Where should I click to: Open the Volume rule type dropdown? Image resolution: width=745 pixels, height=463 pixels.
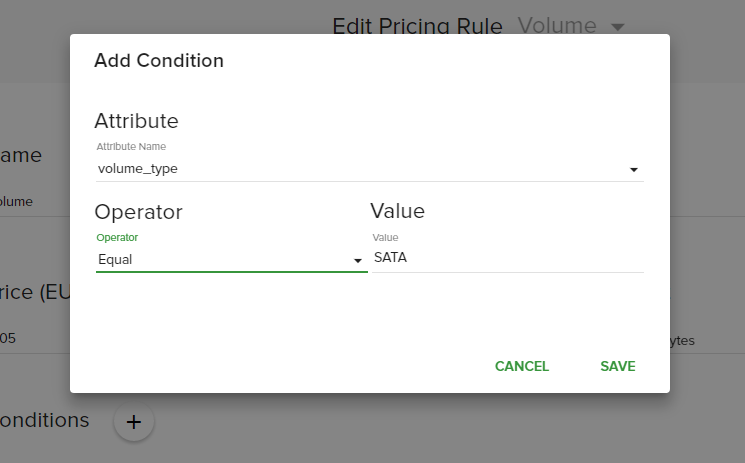click(x=571, y=26)
